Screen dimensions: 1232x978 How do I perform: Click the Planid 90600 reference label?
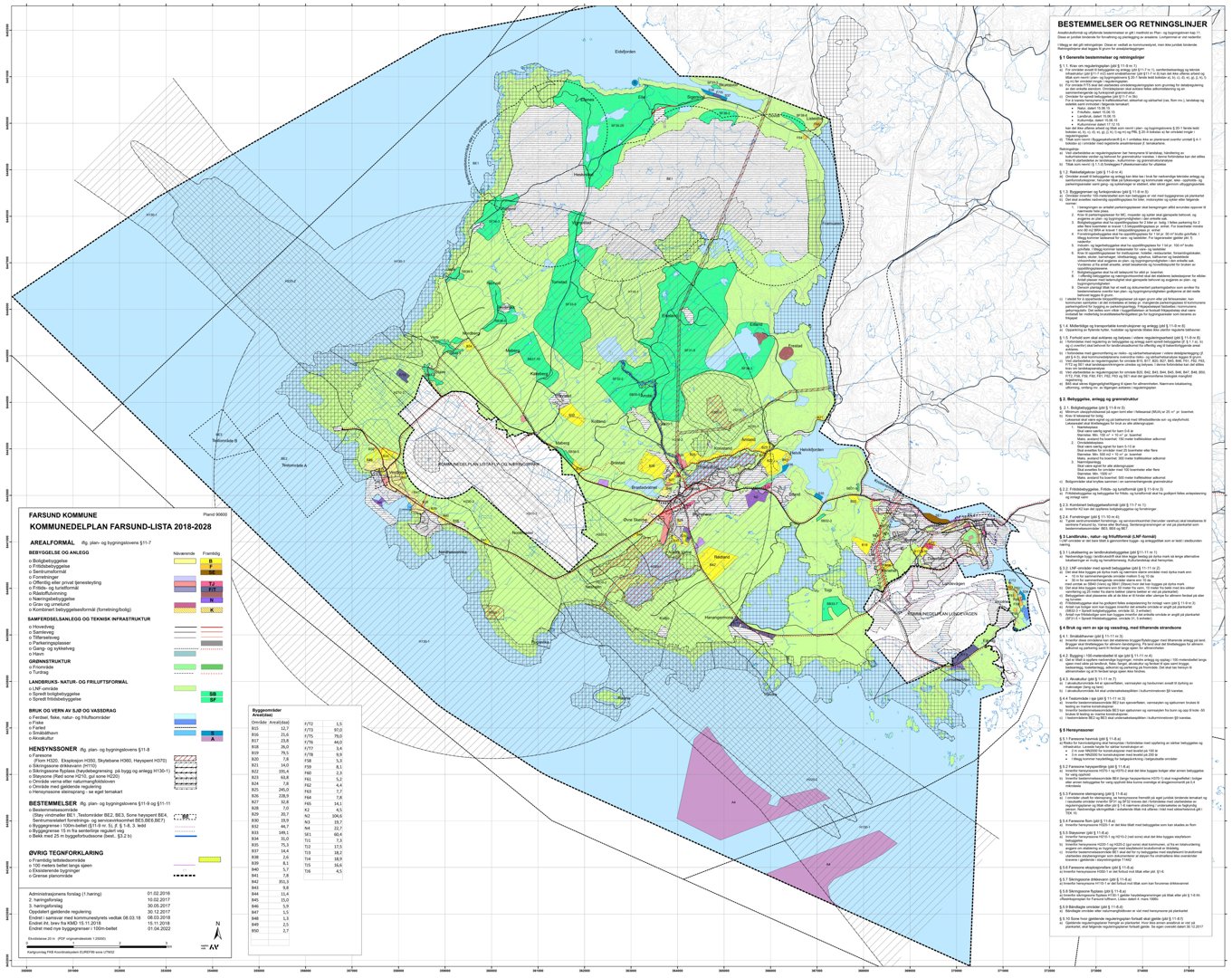click(215, 515)
